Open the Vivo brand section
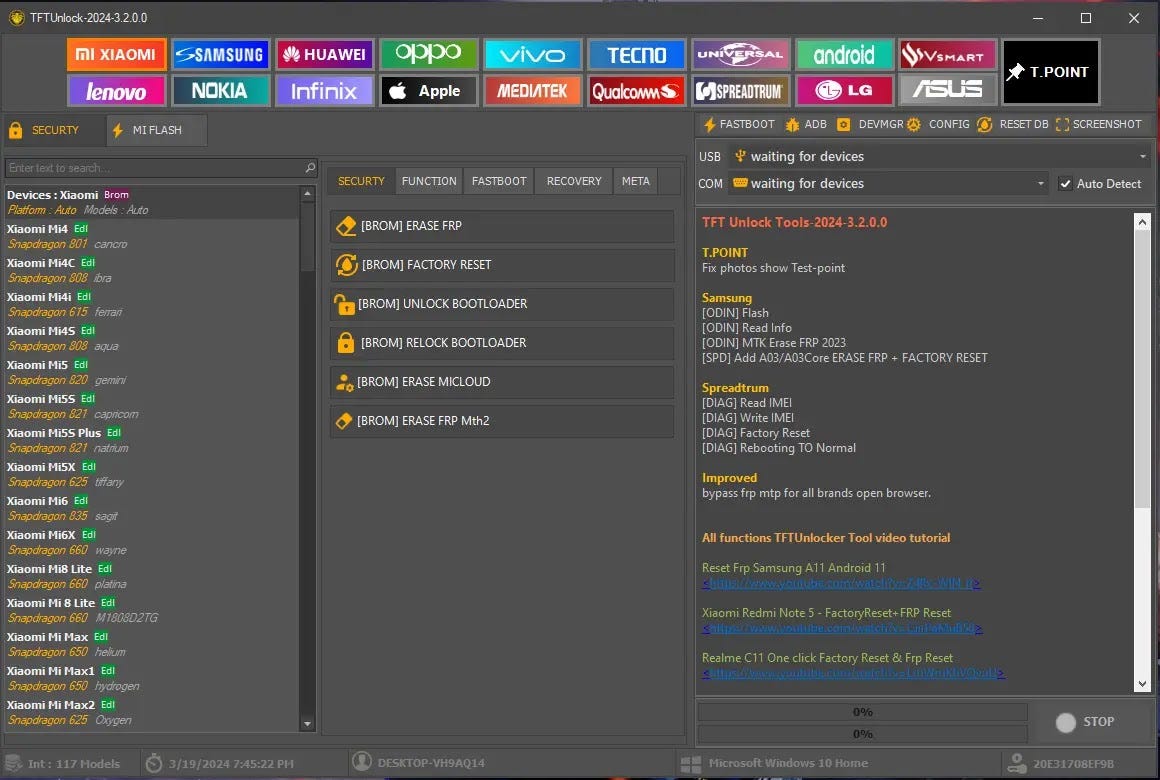The width and height of the screenshot is (1160, 780). pos(532,55)
